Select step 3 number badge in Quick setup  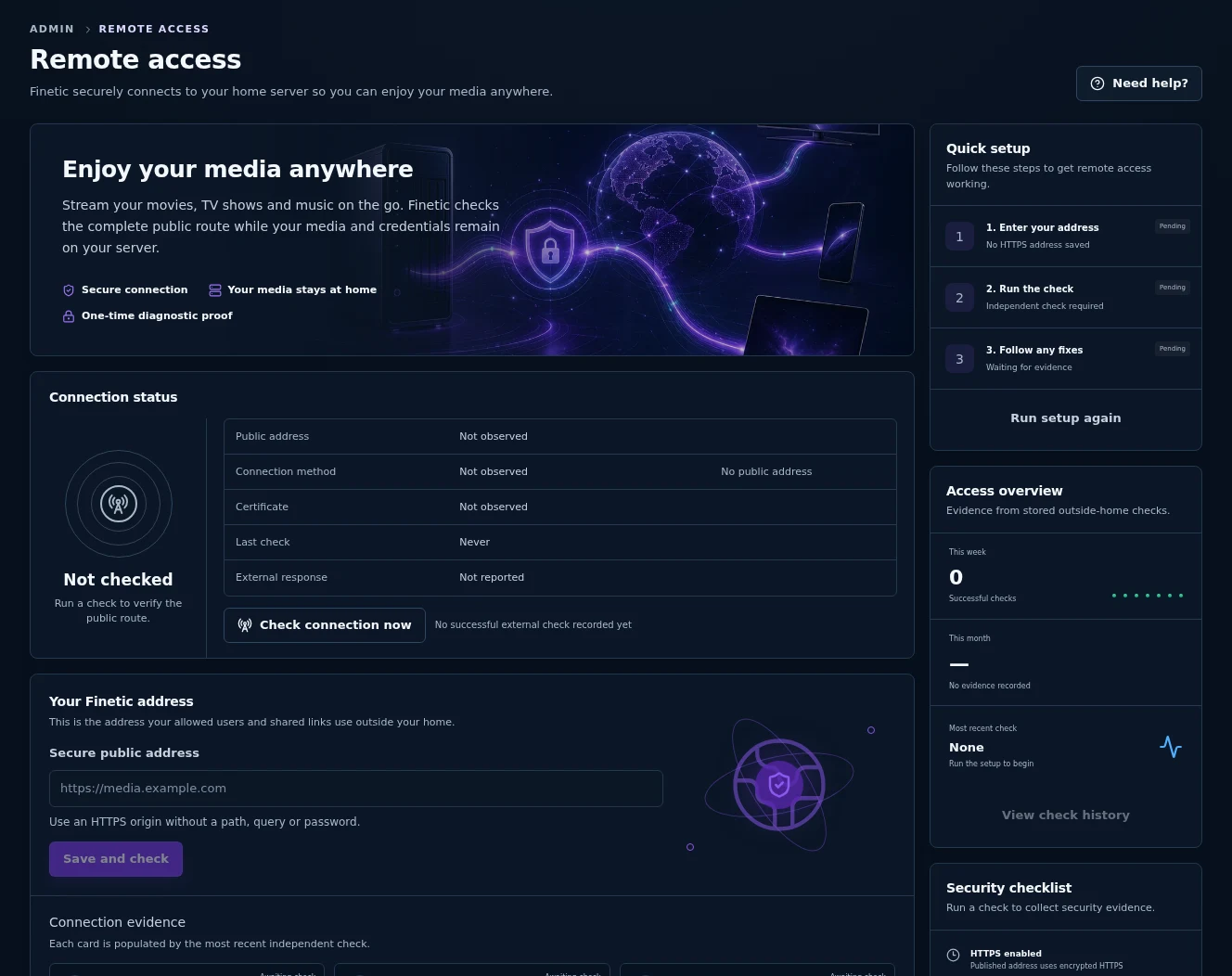coord(959,359)
